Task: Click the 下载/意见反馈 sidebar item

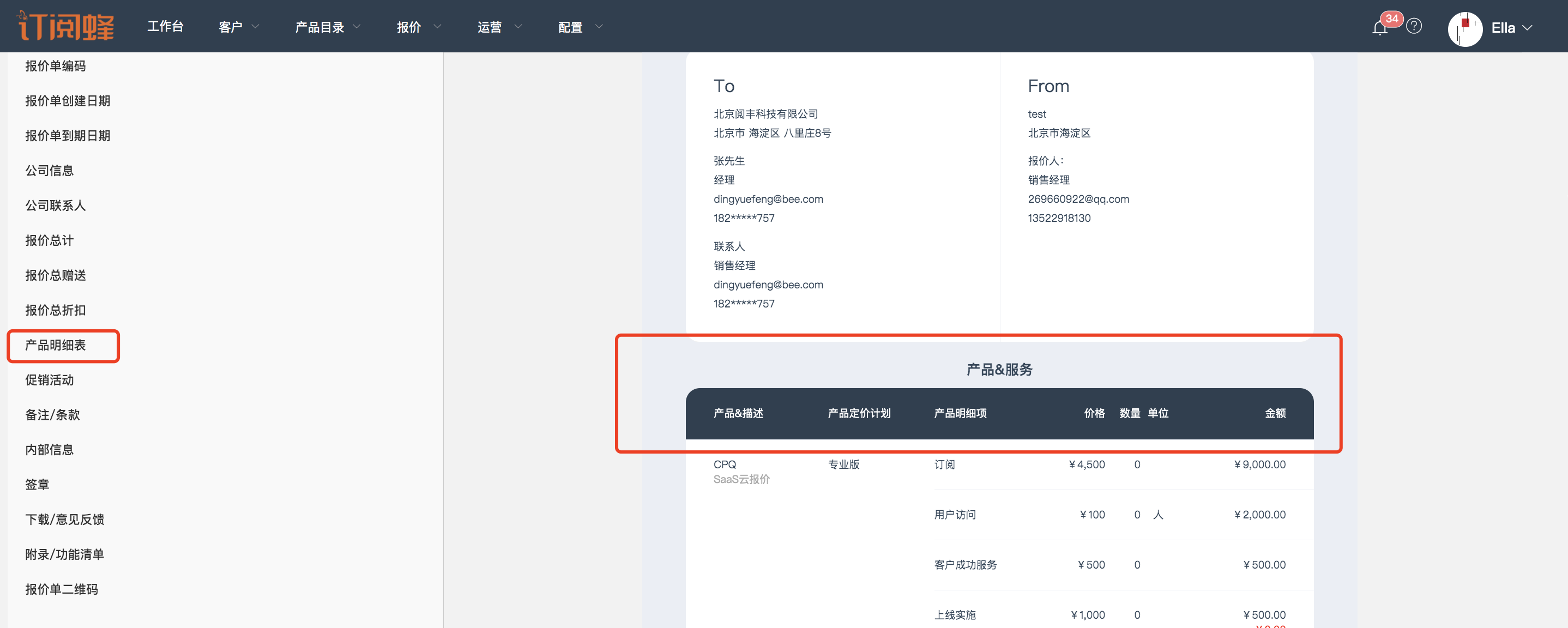Action: 64,519
